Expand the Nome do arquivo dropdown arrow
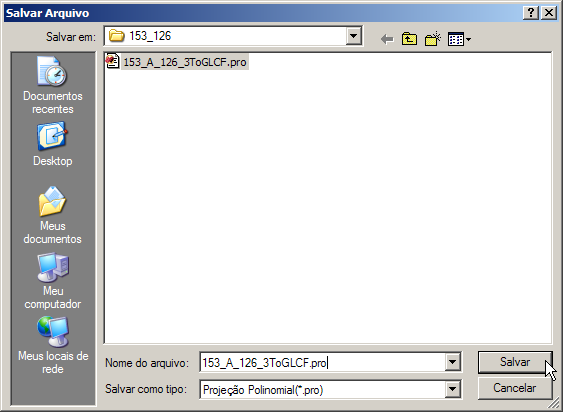This screenshot has width=563, height=412. (x=452, y=362)
